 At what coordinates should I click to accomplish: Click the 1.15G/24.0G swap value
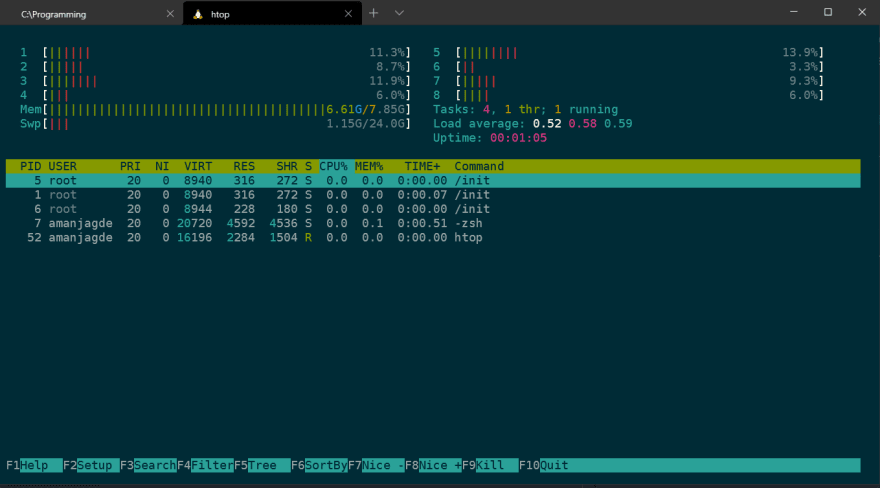(365, 123)
